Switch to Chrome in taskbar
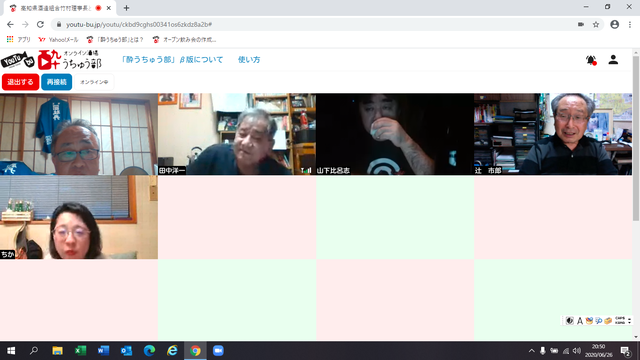640x360 pixels. point(195,351)
